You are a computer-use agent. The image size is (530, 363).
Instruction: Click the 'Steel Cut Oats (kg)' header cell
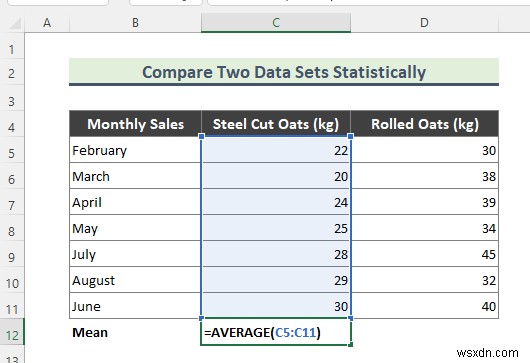pyautogui.click(x=276, y=124)
